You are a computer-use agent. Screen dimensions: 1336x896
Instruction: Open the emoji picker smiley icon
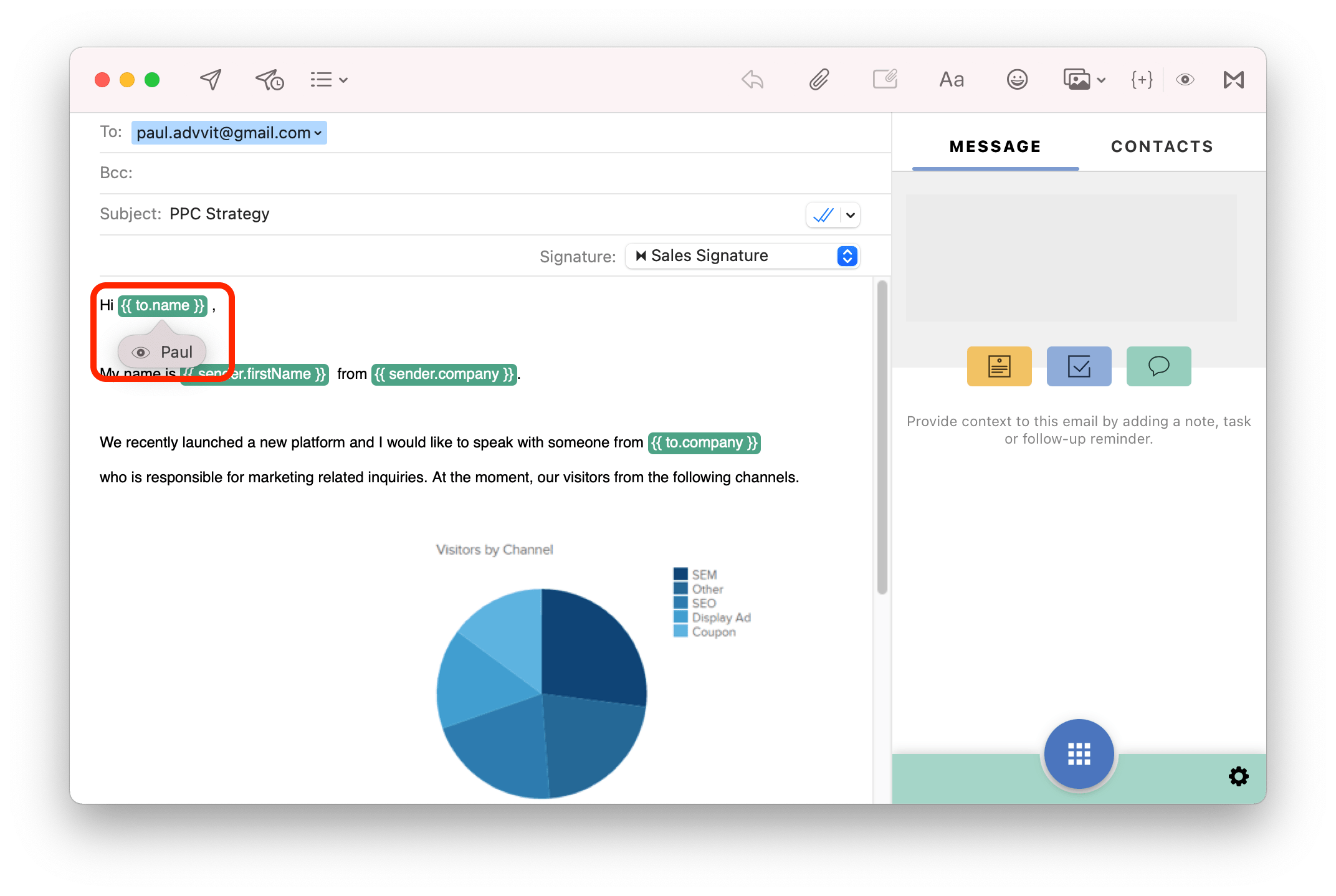coord(1016,80)
